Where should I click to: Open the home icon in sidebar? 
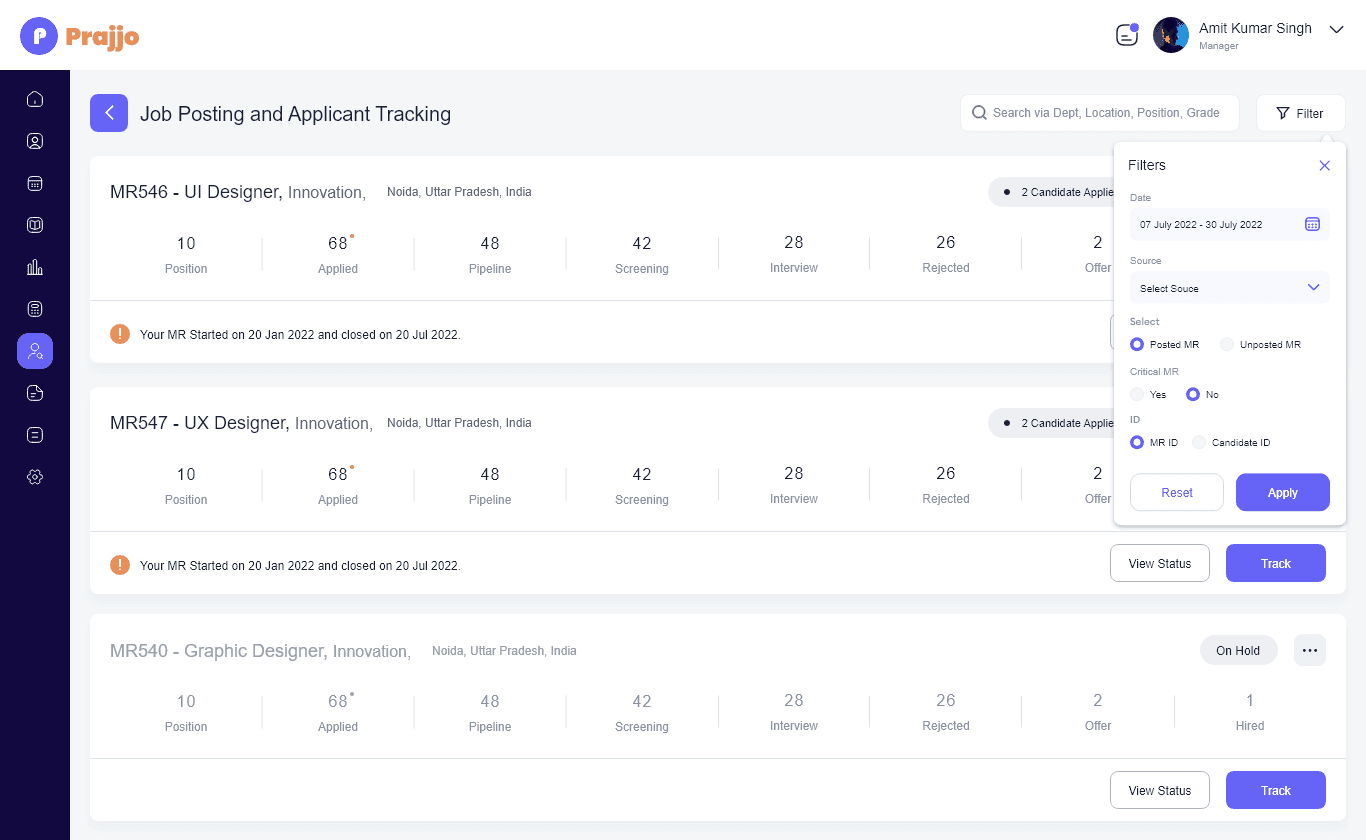tap(35, 99)
